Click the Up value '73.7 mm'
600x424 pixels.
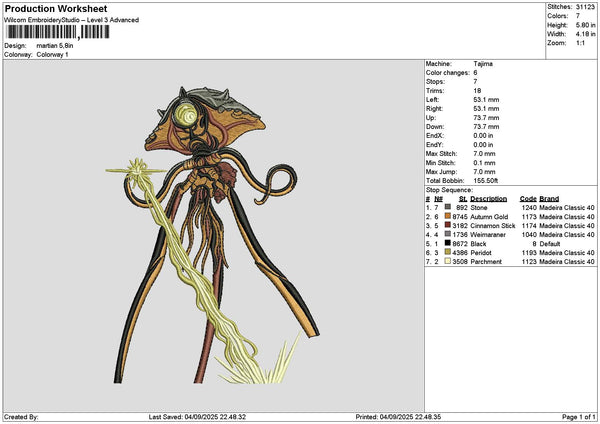point(486,117)
